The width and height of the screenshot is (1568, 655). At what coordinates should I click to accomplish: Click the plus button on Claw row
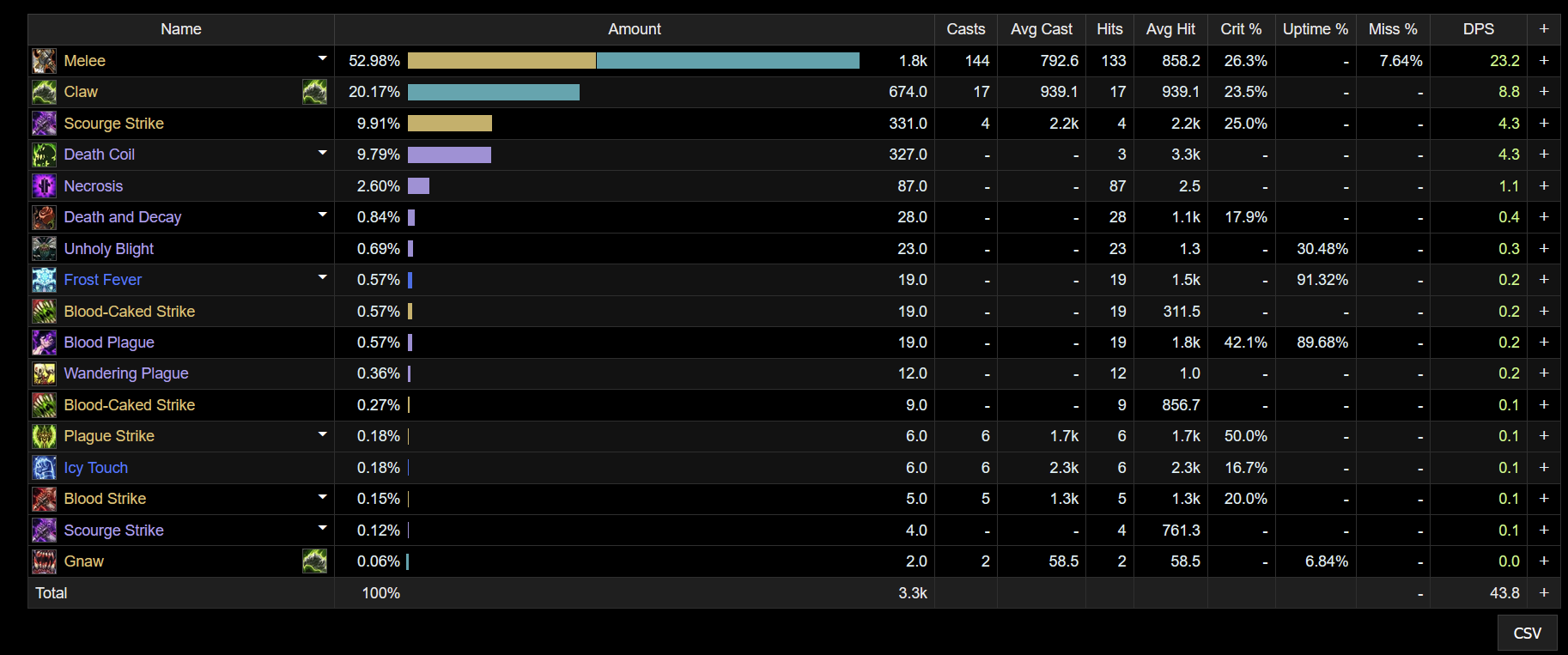(x=1544, y=92)
